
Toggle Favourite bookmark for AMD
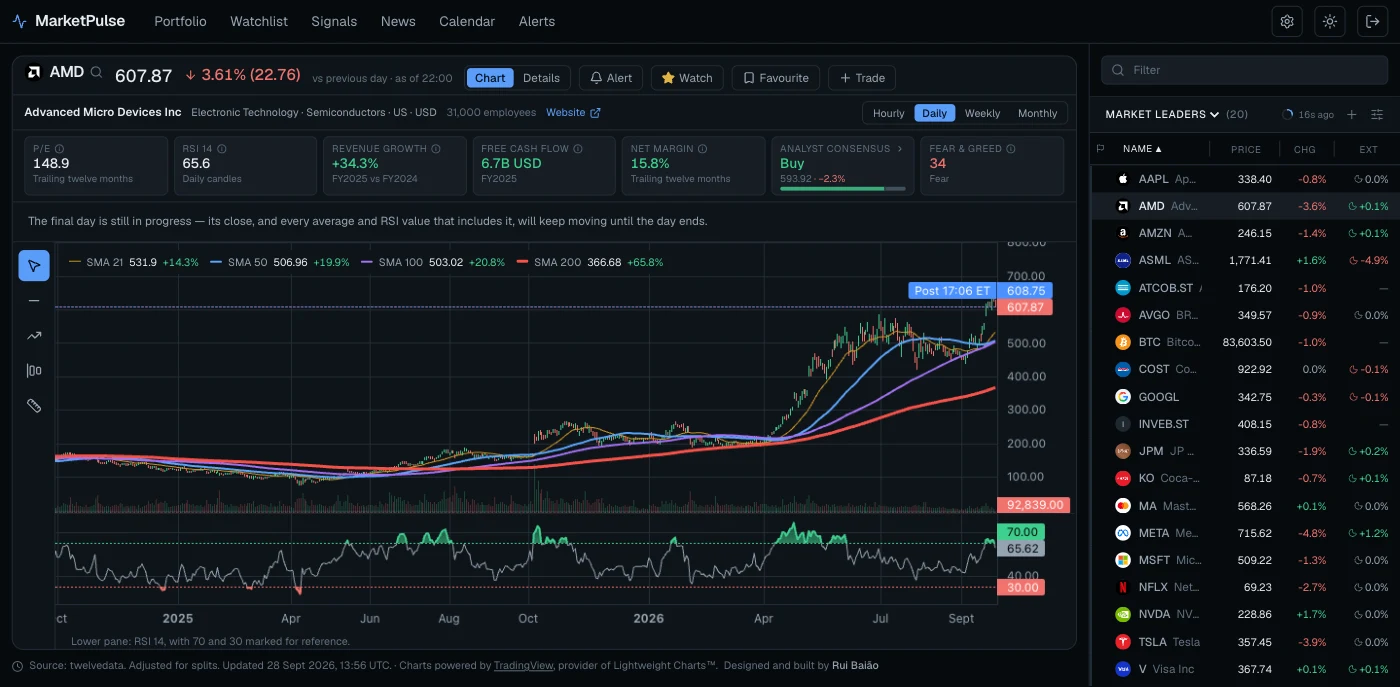pyautogui.click(x=776, y=78)
